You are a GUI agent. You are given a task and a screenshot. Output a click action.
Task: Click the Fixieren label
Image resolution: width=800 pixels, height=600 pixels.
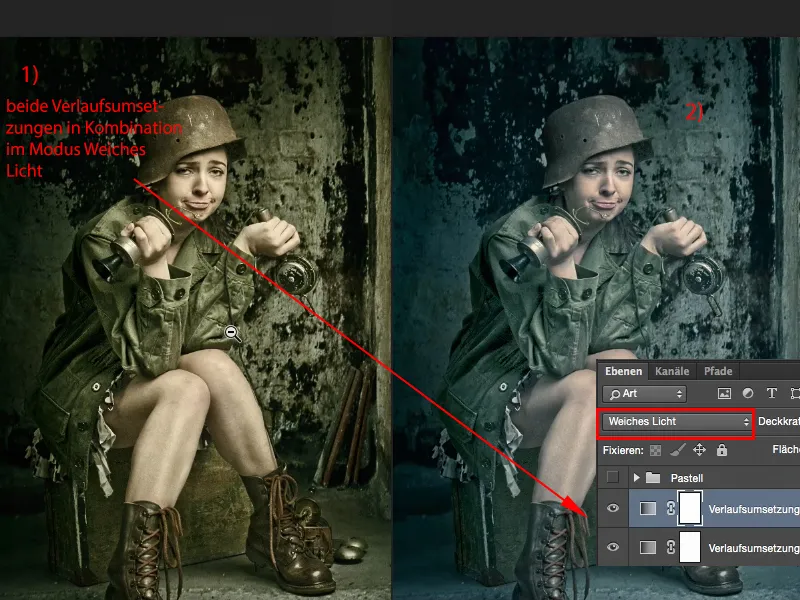624,451
